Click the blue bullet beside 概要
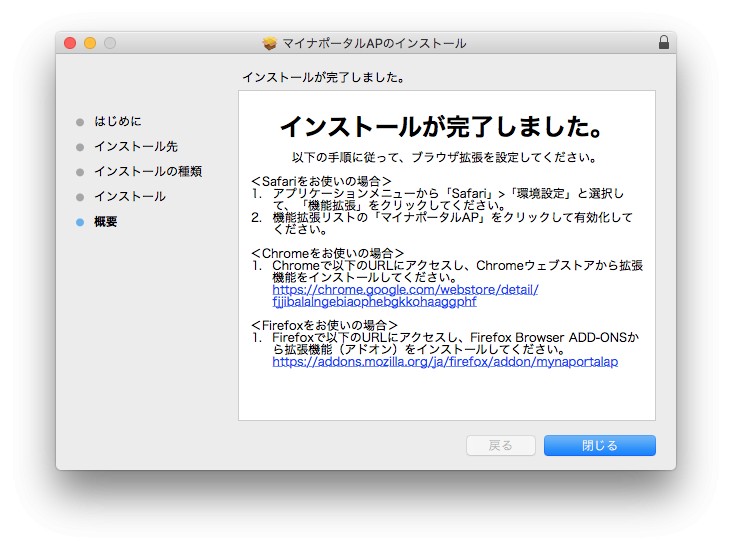Viewport: 732px width, 550px height. 80,222
